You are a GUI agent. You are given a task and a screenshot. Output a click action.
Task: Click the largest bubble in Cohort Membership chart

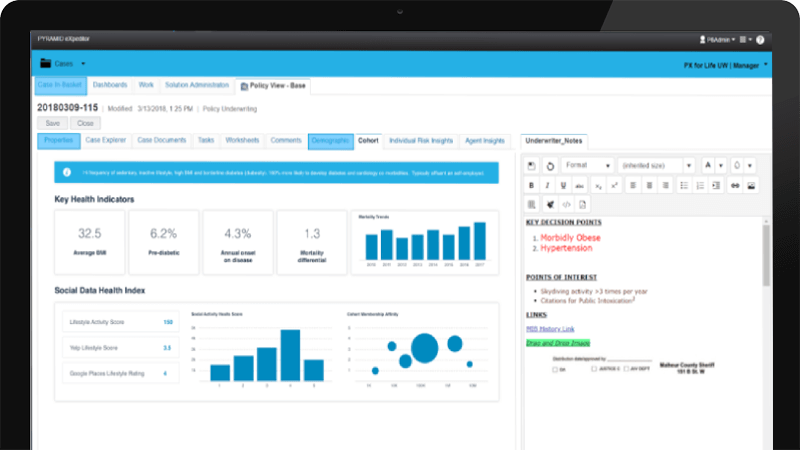coord(424,348)
